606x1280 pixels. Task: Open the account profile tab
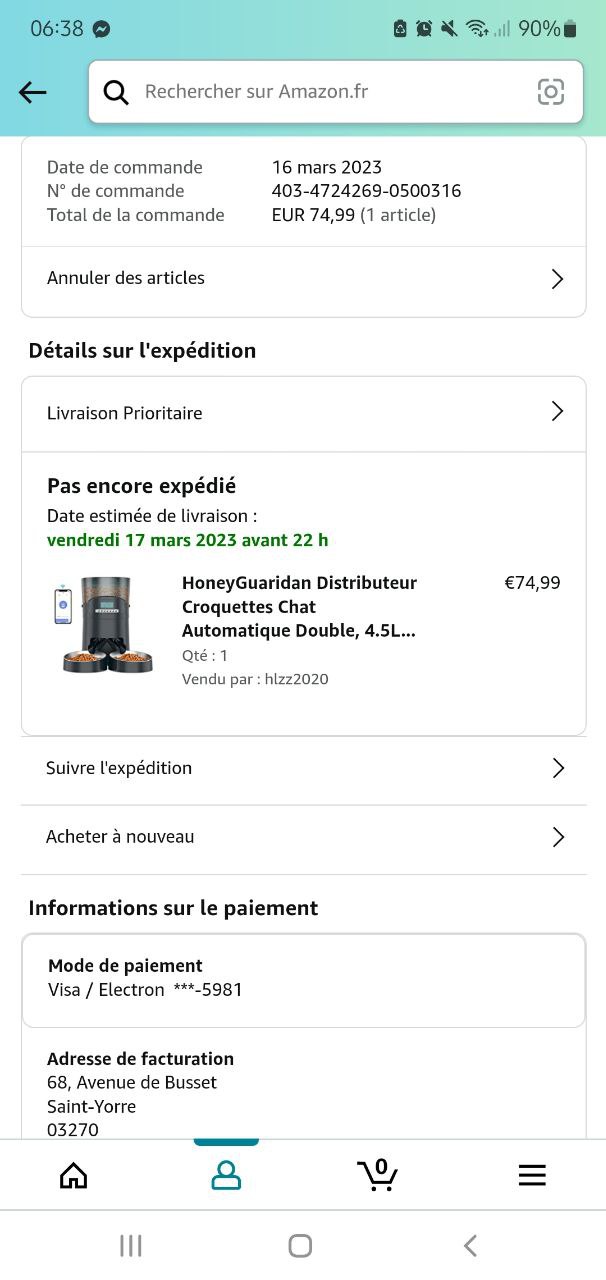226,1175
